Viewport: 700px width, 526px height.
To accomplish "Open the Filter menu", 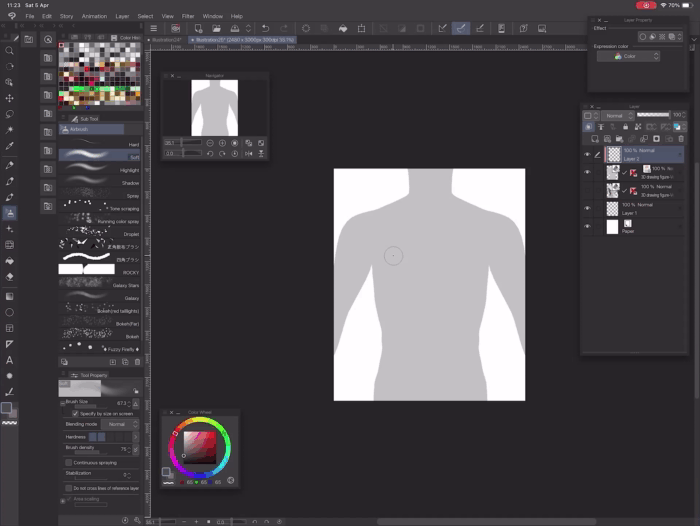I will tap(188, 16).
